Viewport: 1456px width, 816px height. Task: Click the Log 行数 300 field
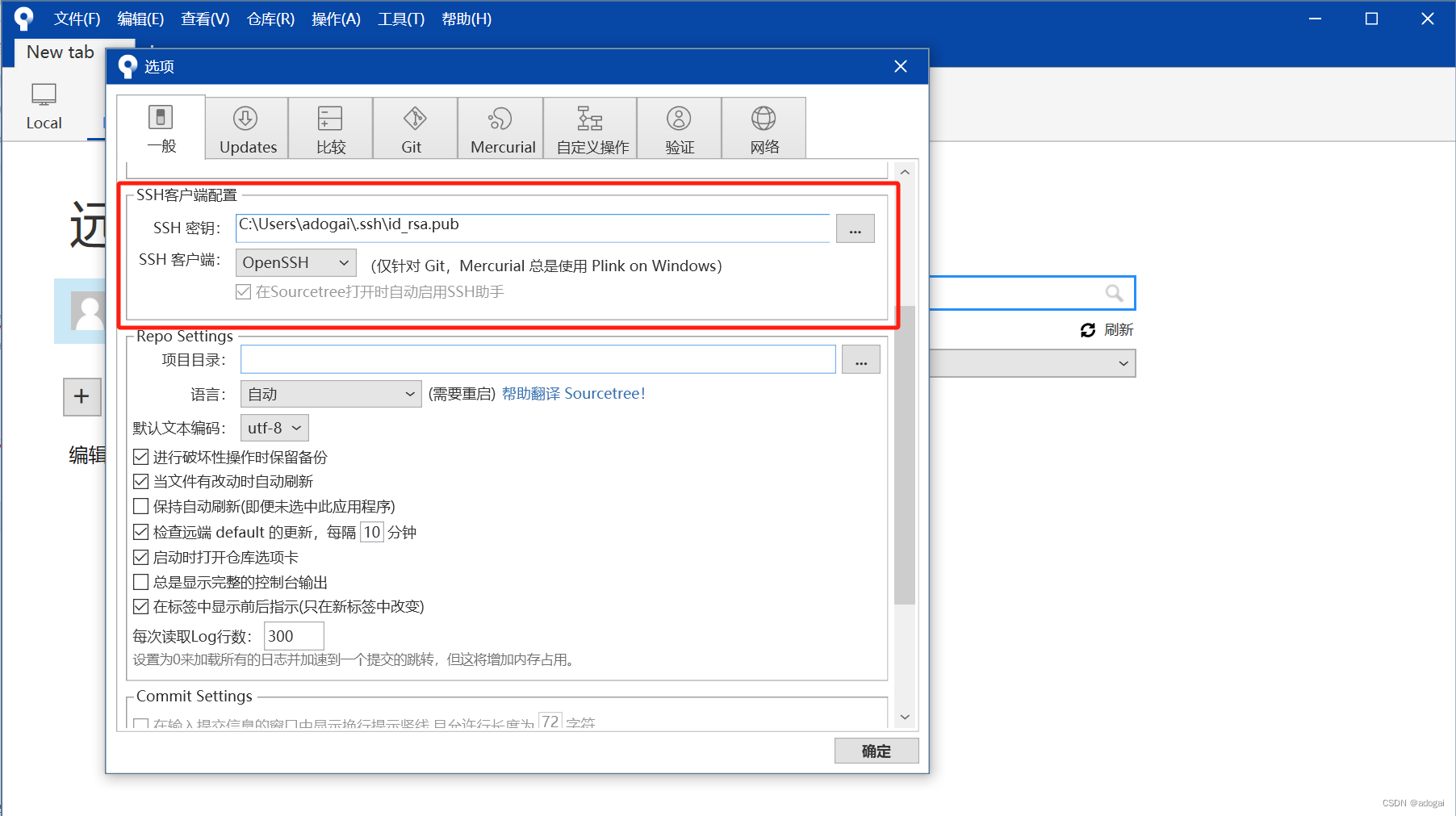[x=294, y=636]
